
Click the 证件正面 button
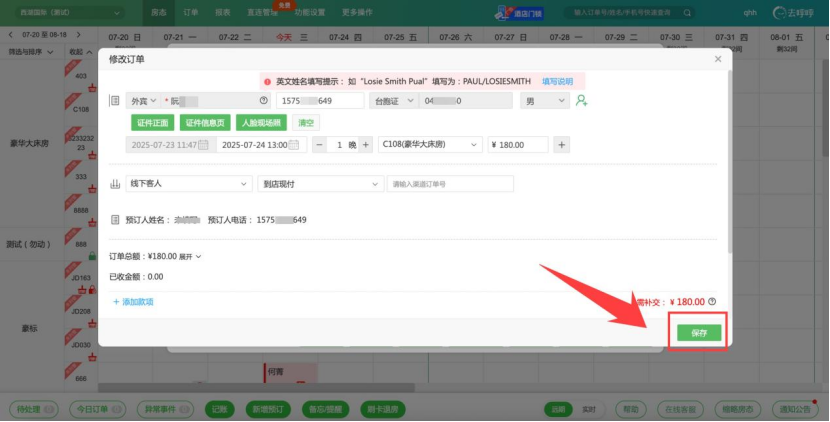[152, 123]
